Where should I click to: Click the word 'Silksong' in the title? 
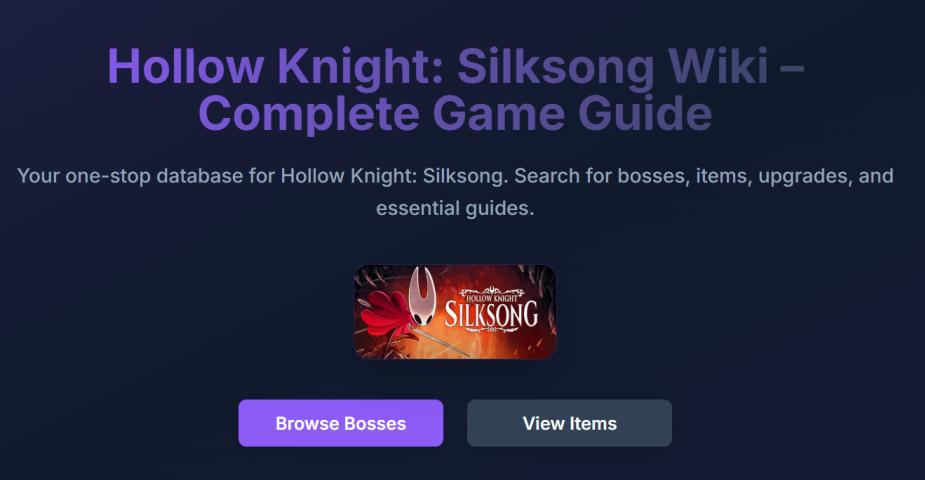556,68
